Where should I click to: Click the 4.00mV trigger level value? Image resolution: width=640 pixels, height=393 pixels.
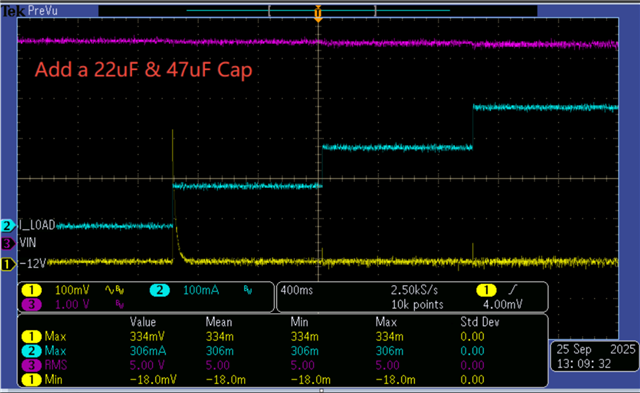502,304
